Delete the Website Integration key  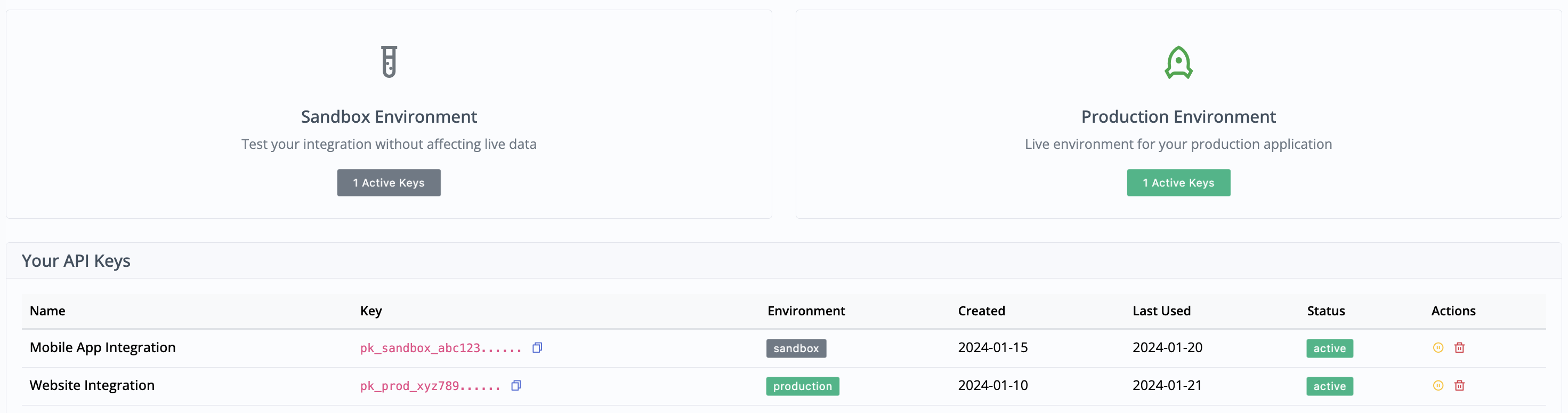pos(1459,386)
